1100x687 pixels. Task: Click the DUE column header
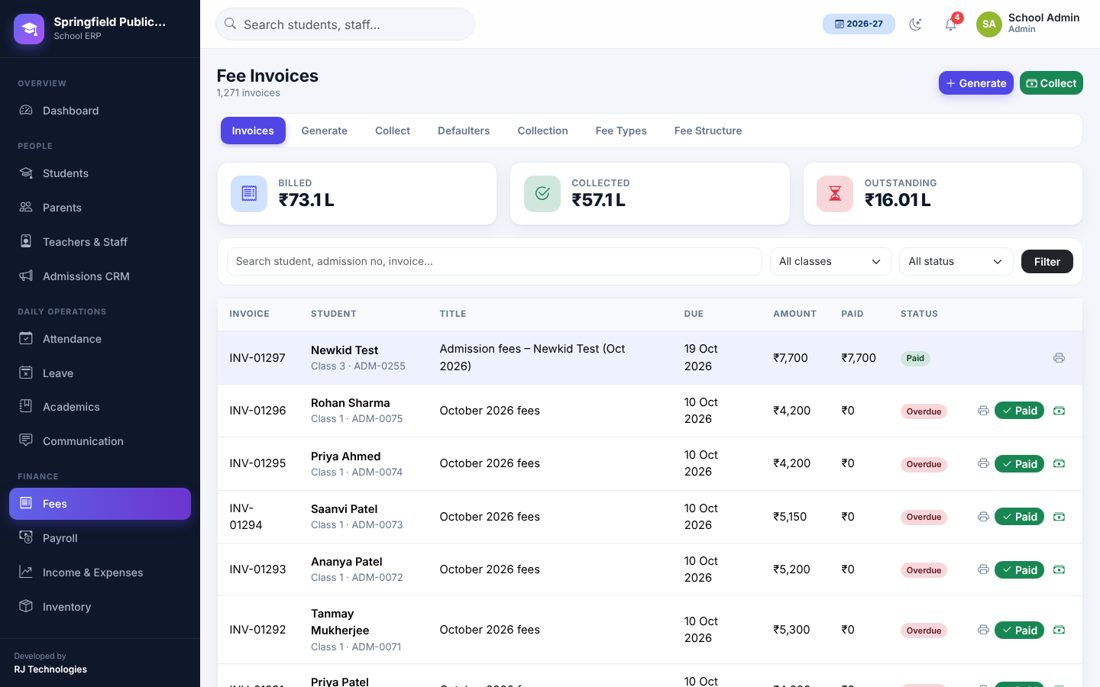pyautogui.click(x=693, y=314)
